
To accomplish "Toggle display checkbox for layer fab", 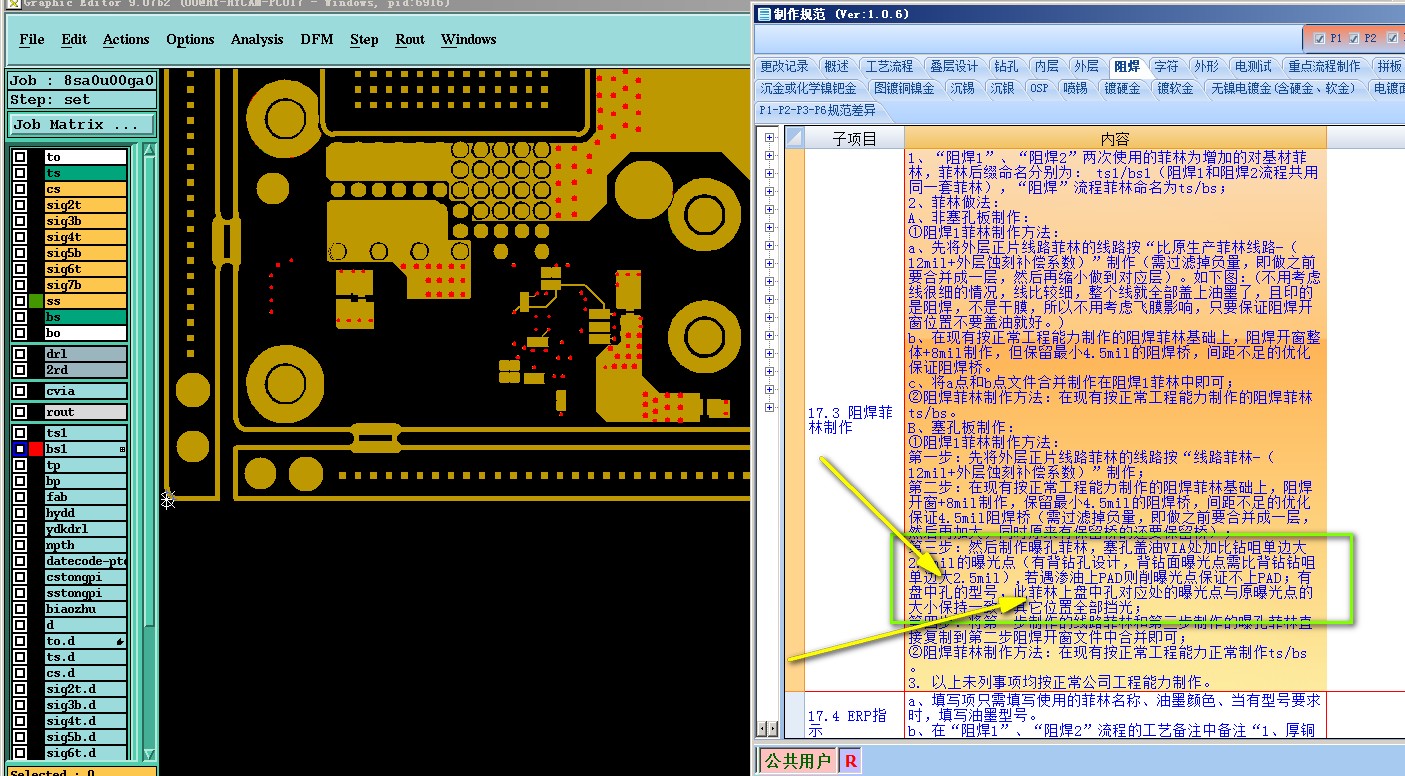I will pyautogui.click(x=20, y=497).
